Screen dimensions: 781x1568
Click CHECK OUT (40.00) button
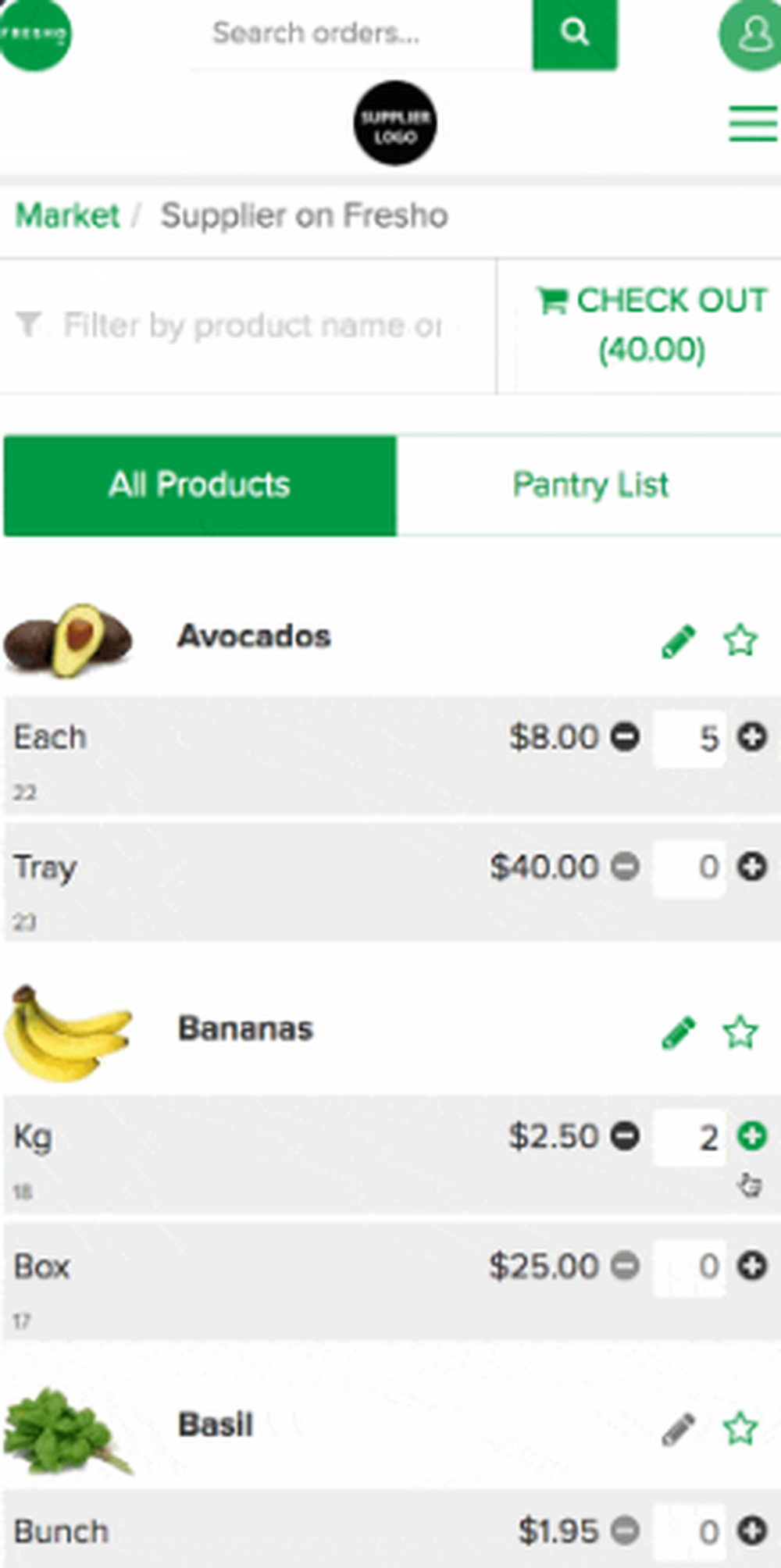(651, 325)
